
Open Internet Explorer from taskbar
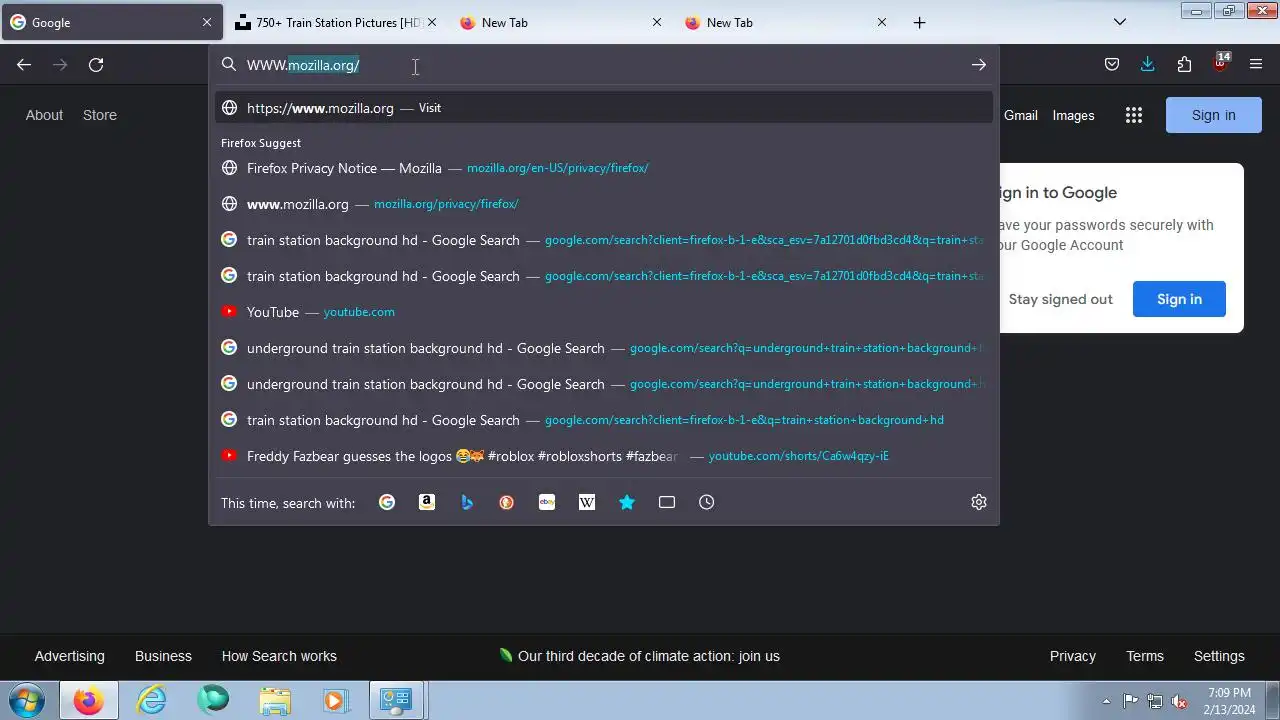[x=151, y=700]
